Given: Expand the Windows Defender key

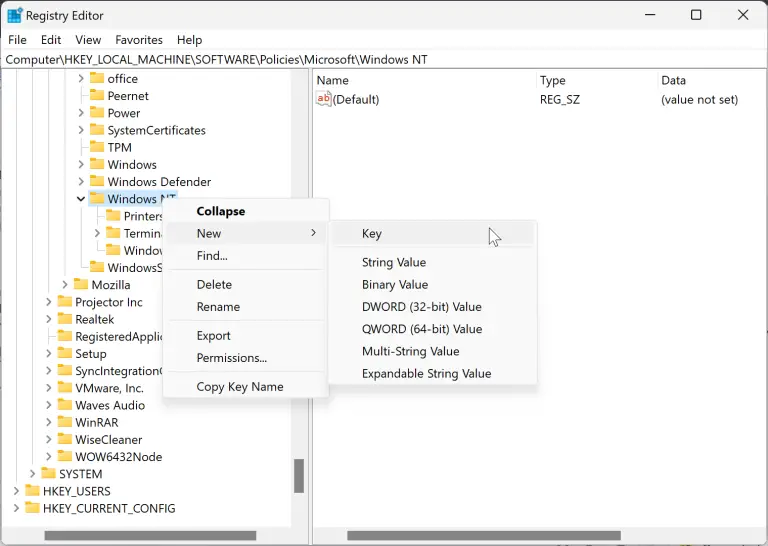Looking at the screenshot, I should 81,181.
